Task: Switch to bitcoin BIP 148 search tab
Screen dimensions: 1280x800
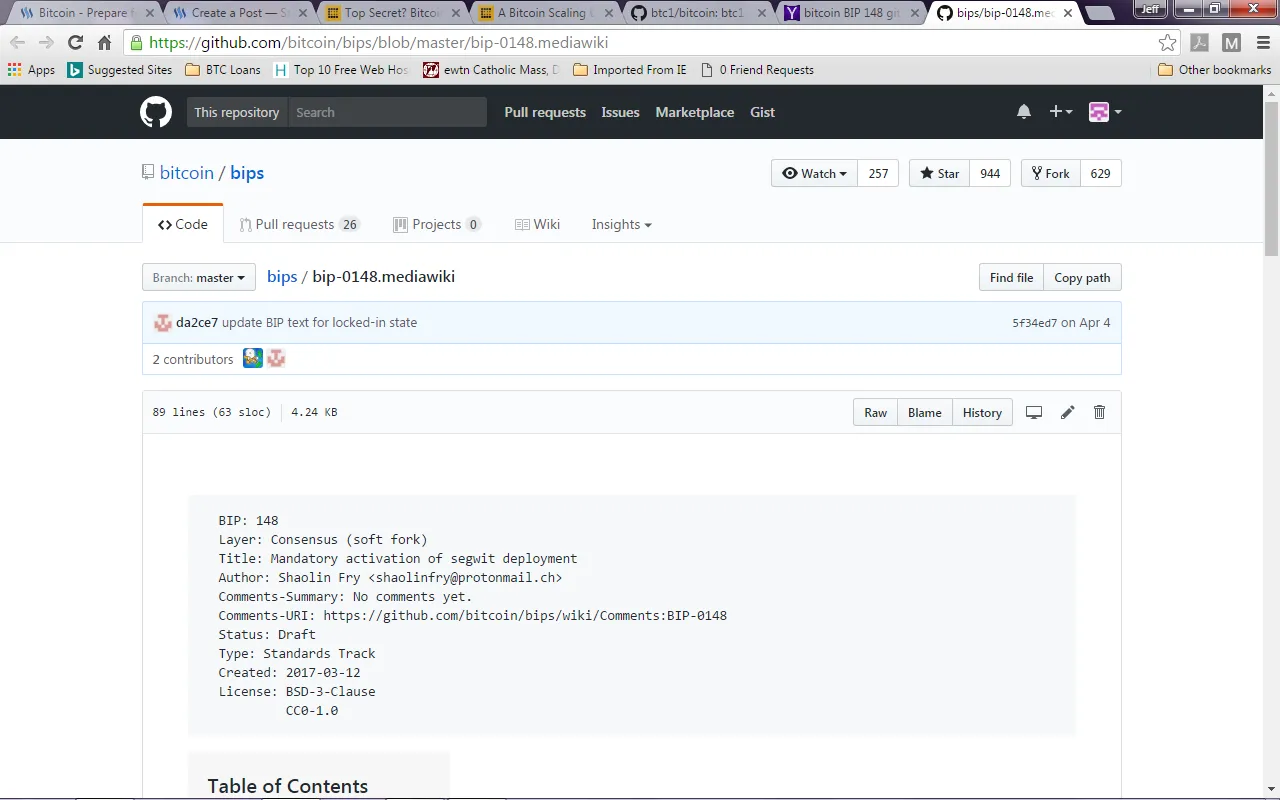Action: (x=849, y=13)
